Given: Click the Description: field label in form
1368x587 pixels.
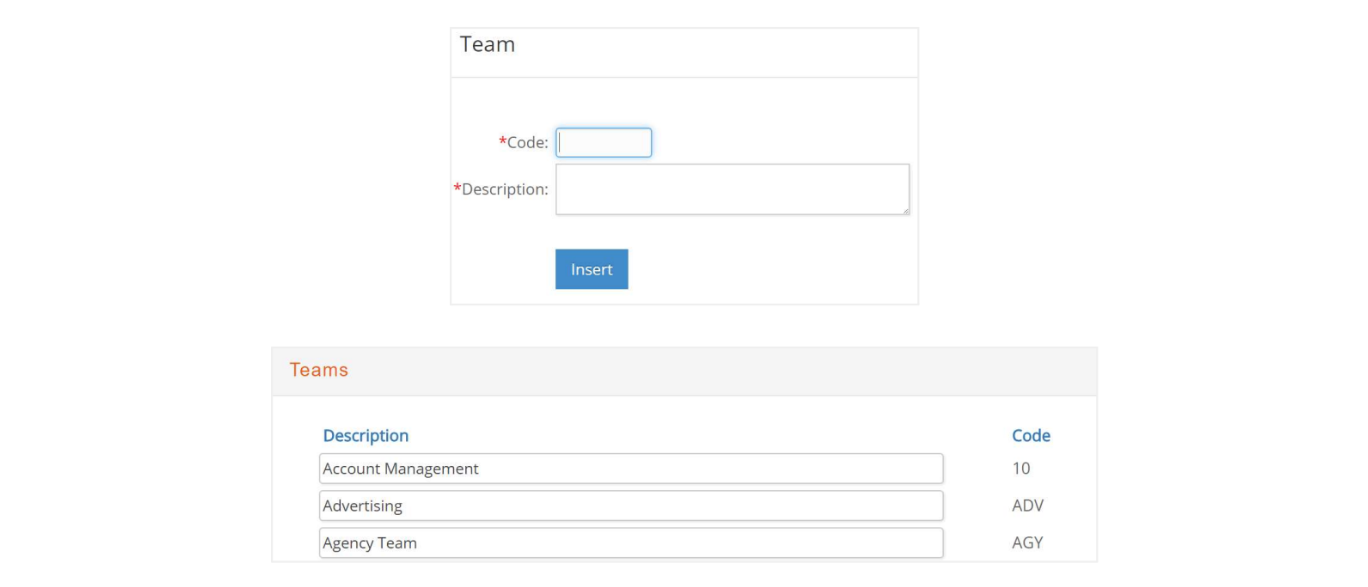Looking at the screenshot, I should click(505, 189).
